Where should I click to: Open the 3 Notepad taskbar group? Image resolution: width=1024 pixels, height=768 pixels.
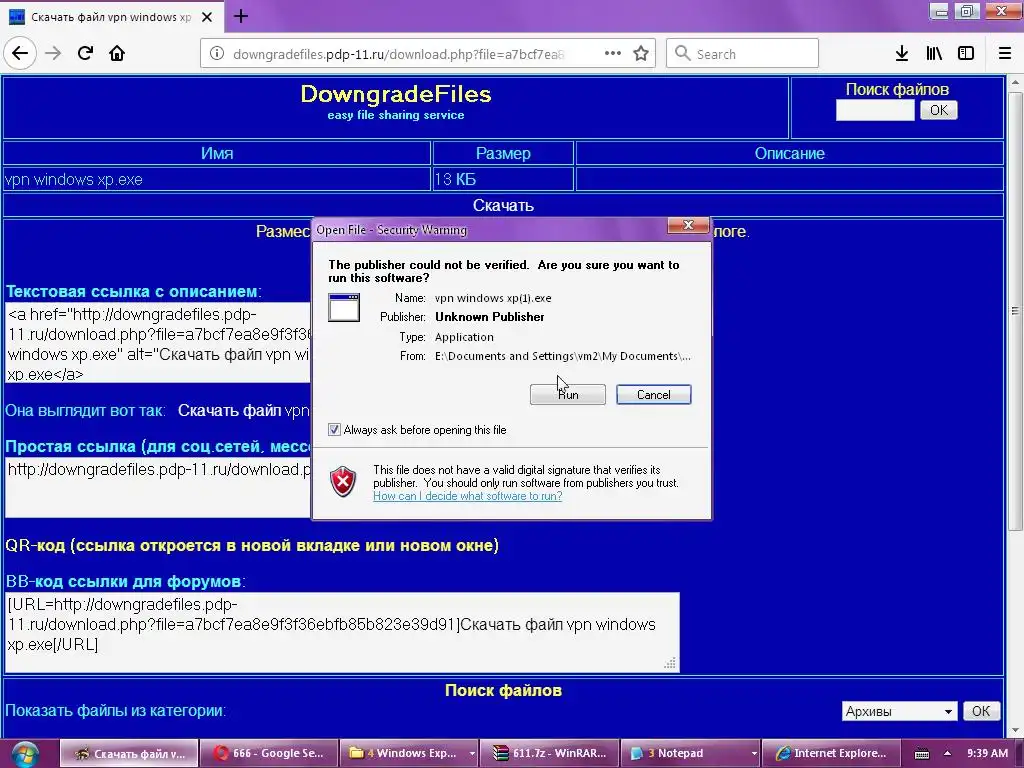691,754
